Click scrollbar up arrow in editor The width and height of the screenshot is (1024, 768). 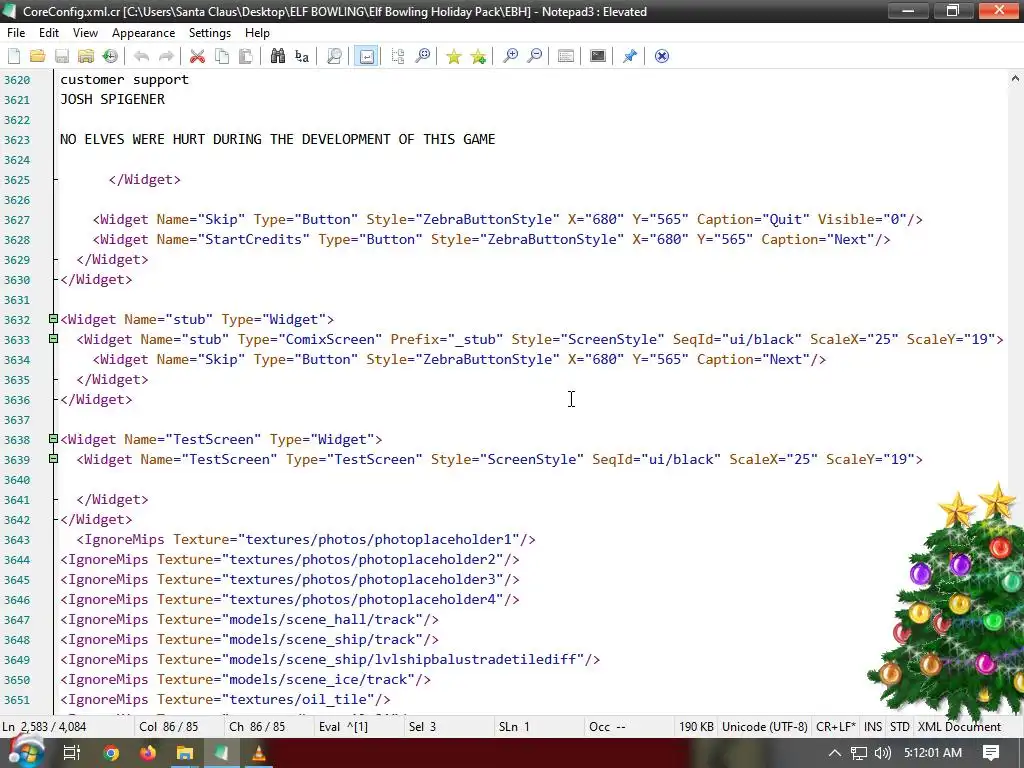coord(1015,78)
